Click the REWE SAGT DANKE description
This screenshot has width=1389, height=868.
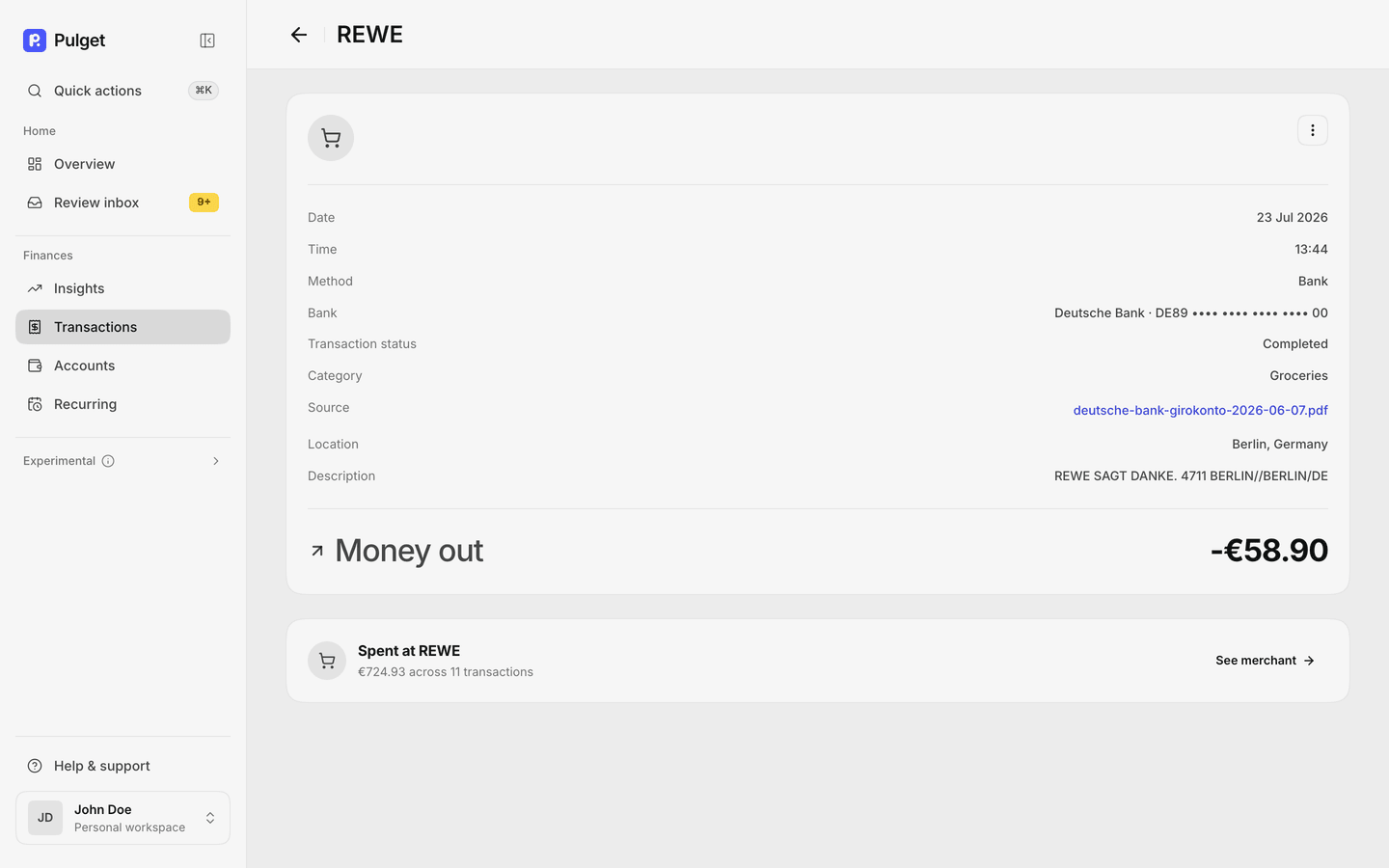1190,476
